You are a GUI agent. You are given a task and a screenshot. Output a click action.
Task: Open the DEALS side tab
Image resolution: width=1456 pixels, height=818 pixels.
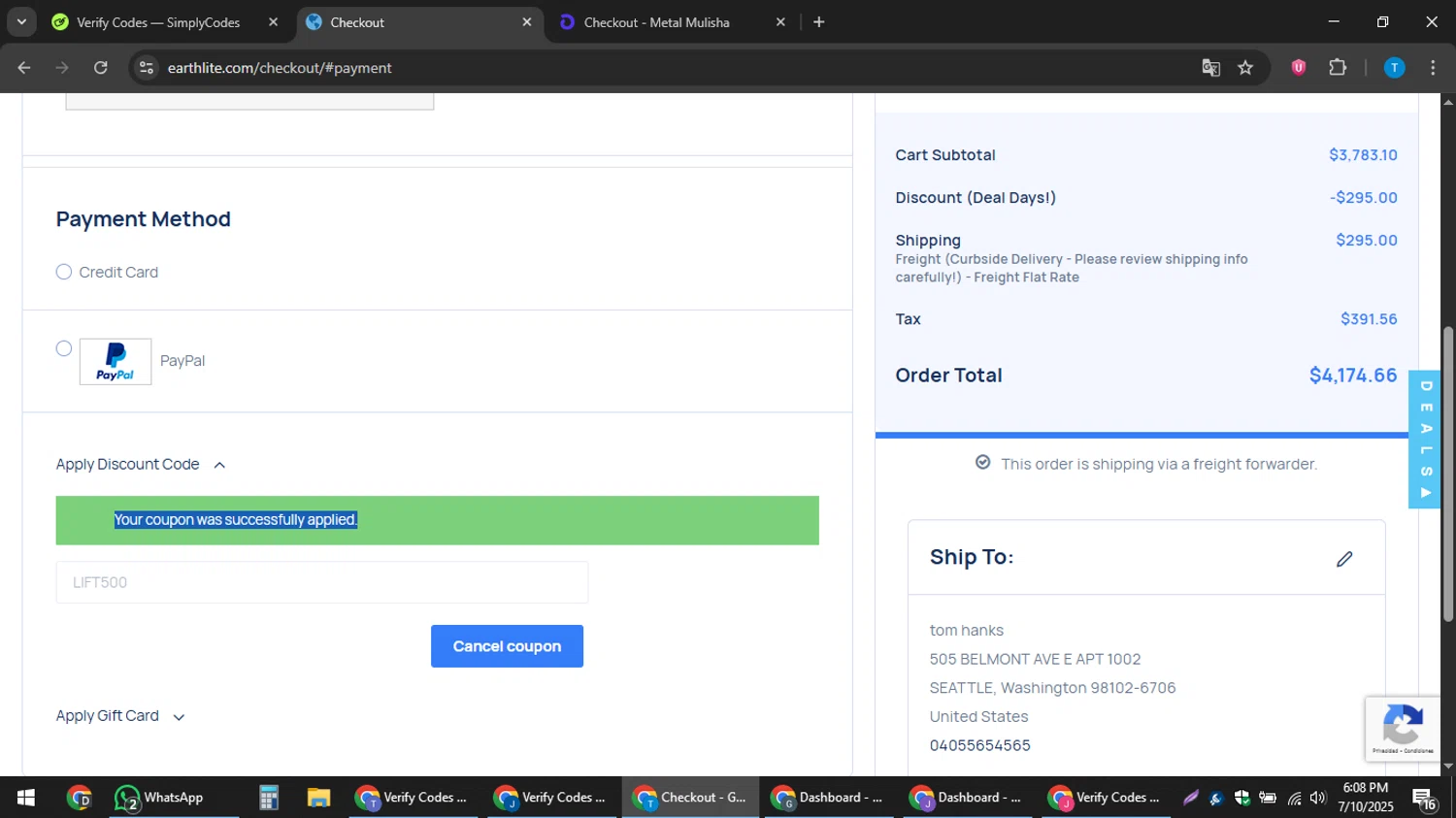1425,440
